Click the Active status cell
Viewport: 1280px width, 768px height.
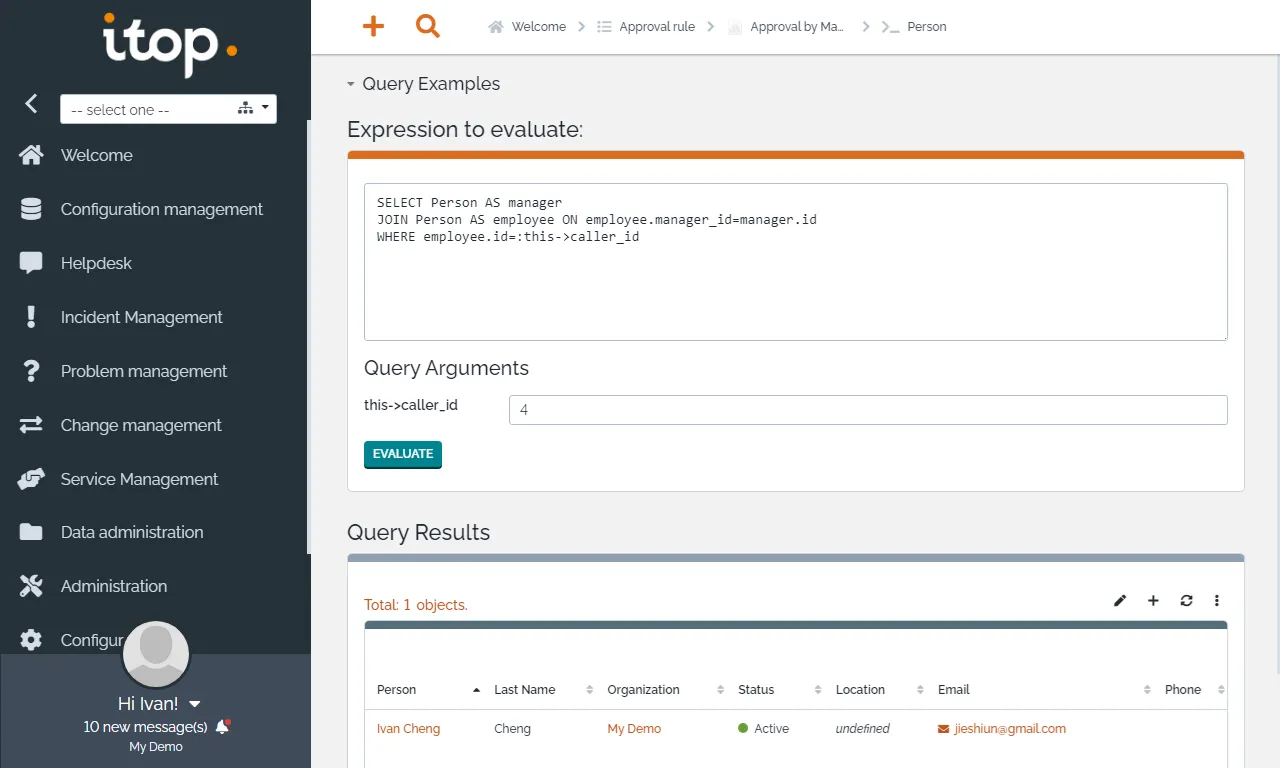763,729
